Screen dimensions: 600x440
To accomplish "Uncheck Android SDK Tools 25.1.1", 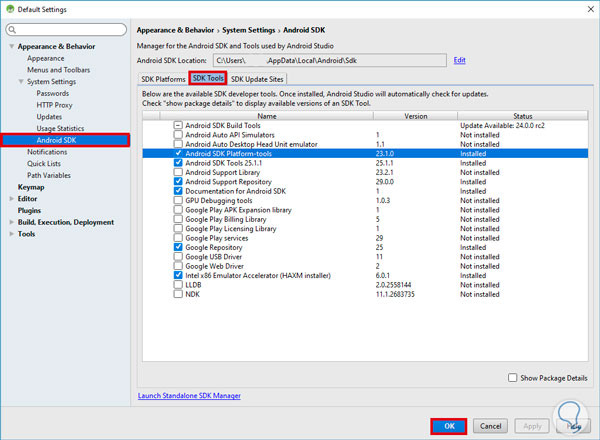I will pyautogui.click(x=178, y=163).
